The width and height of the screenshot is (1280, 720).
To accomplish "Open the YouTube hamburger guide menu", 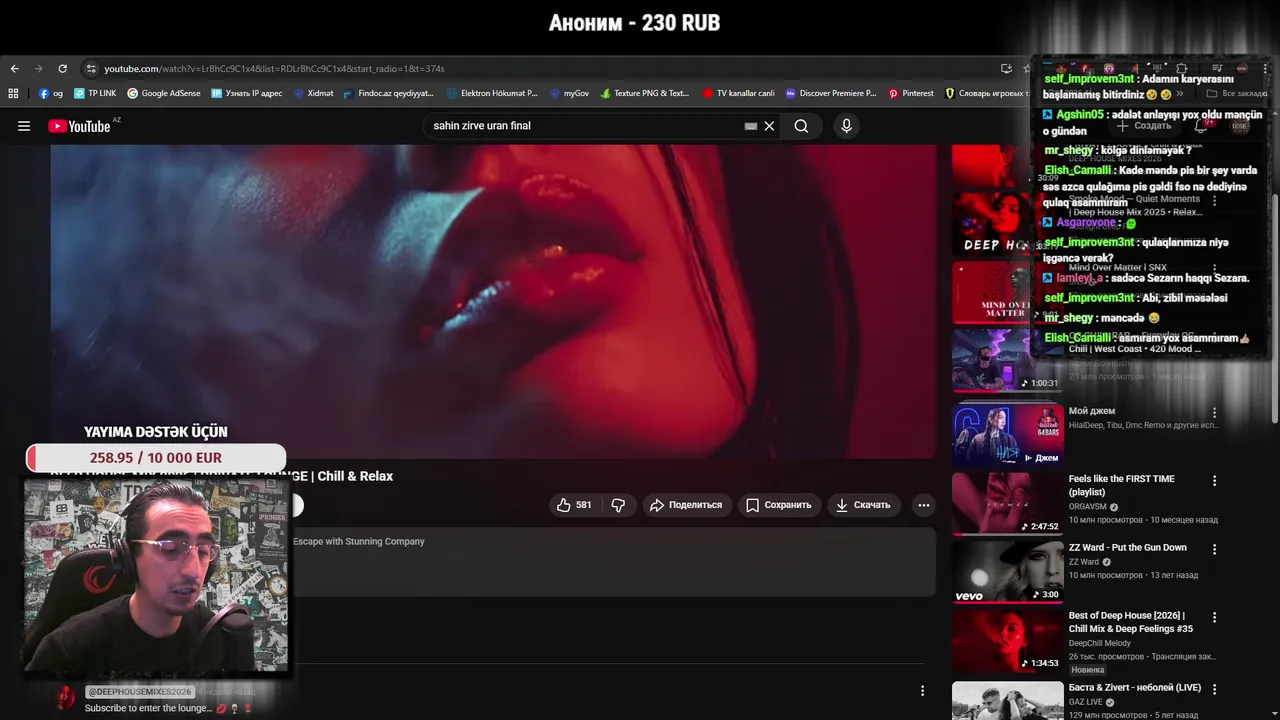I will [24, 126].
